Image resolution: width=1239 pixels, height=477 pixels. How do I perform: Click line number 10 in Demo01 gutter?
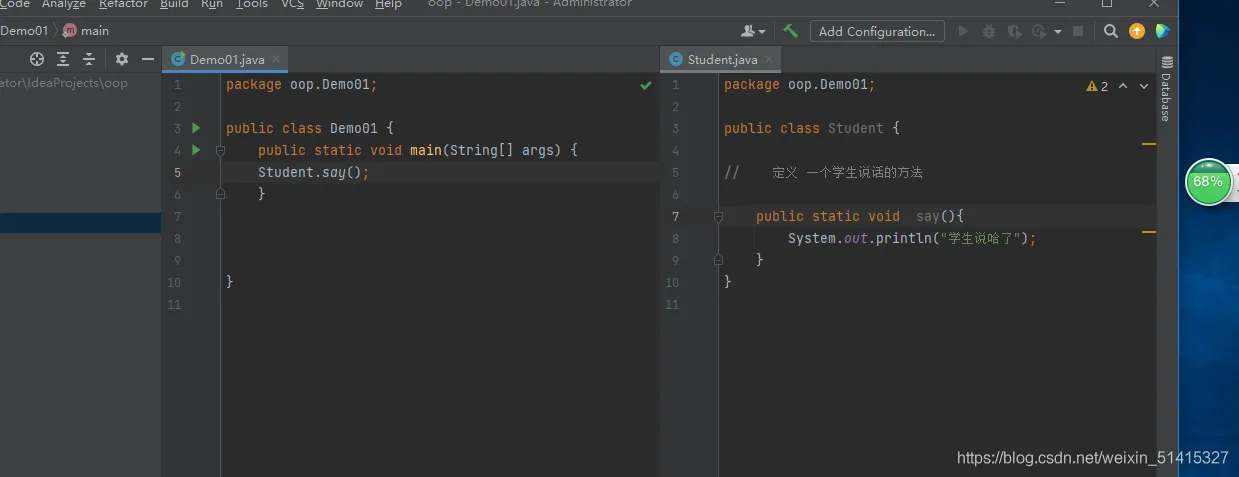(x=176, y=282)
